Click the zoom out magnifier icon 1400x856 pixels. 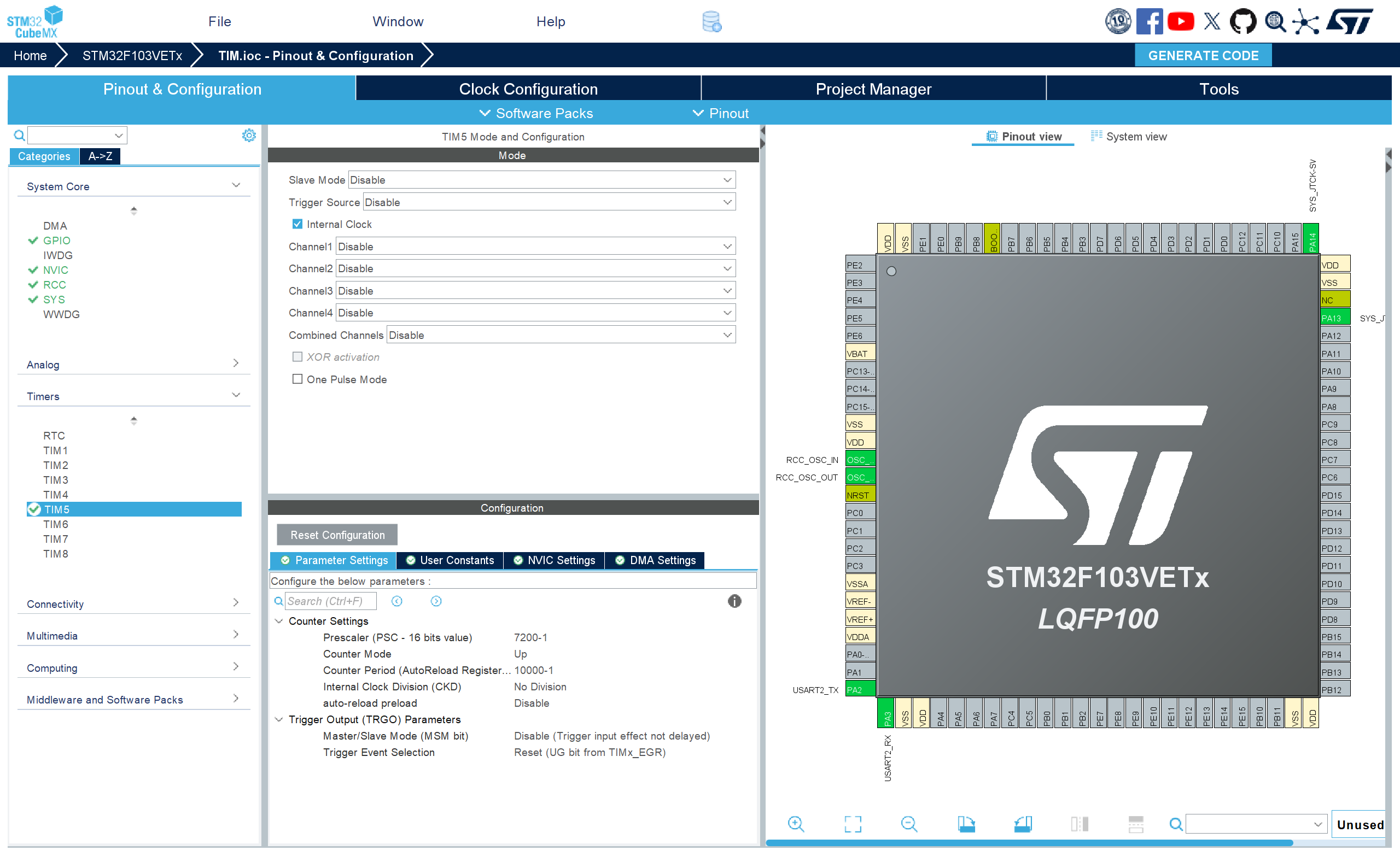(x=908, y=824)
